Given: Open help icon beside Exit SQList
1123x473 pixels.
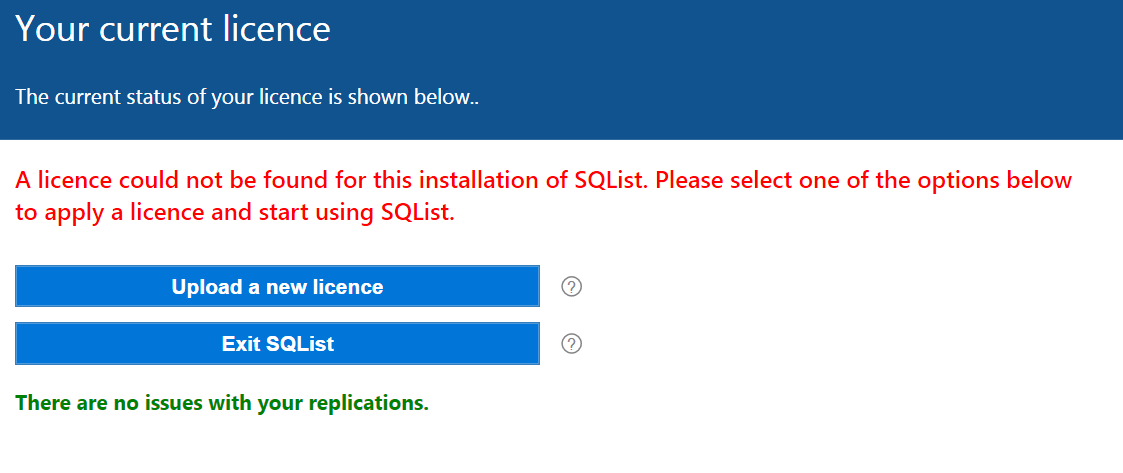Looking at the screenshot, I should pos(572,344).
